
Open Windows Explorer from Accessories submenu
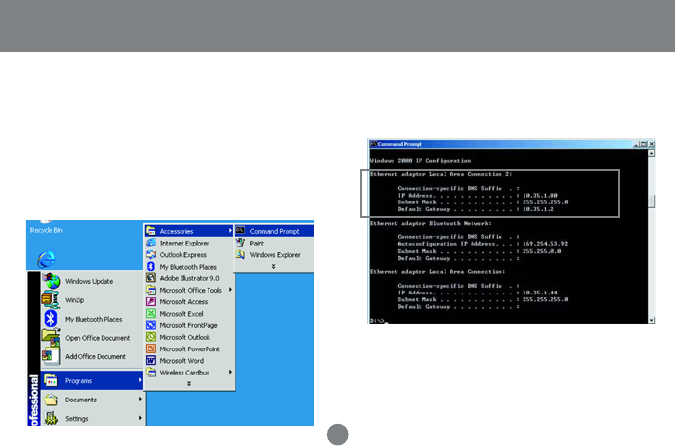coord(274,255)
